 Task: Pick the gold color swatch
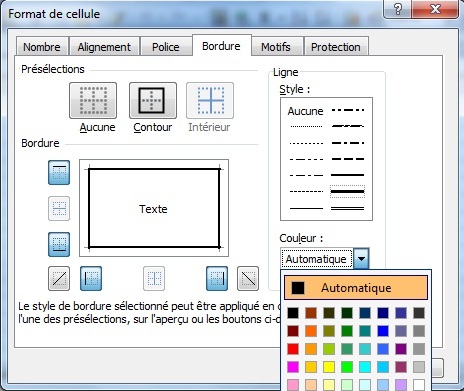pyautogui.click(x=311, y=367)
